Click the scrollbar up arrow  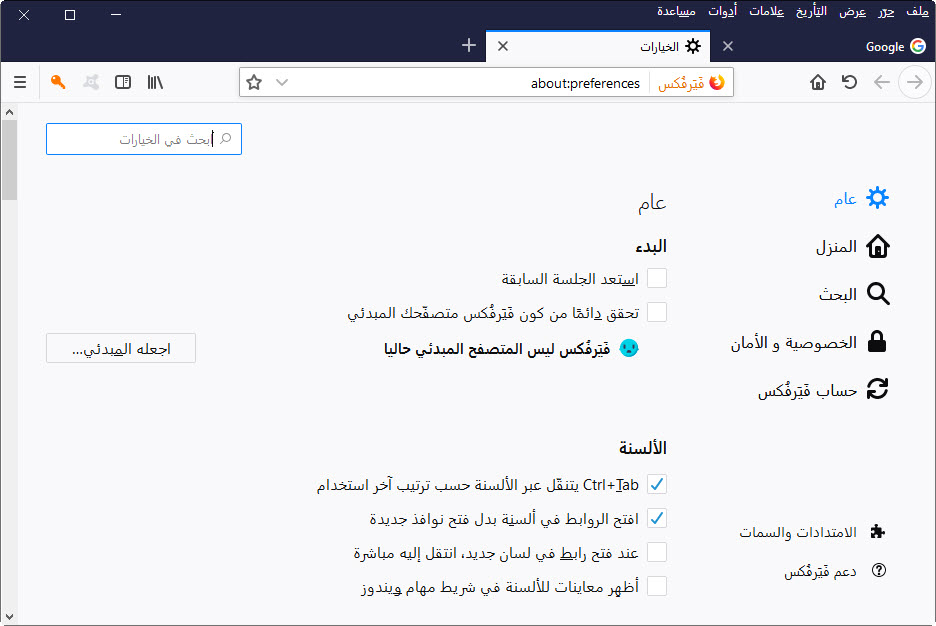click(9, 112)
